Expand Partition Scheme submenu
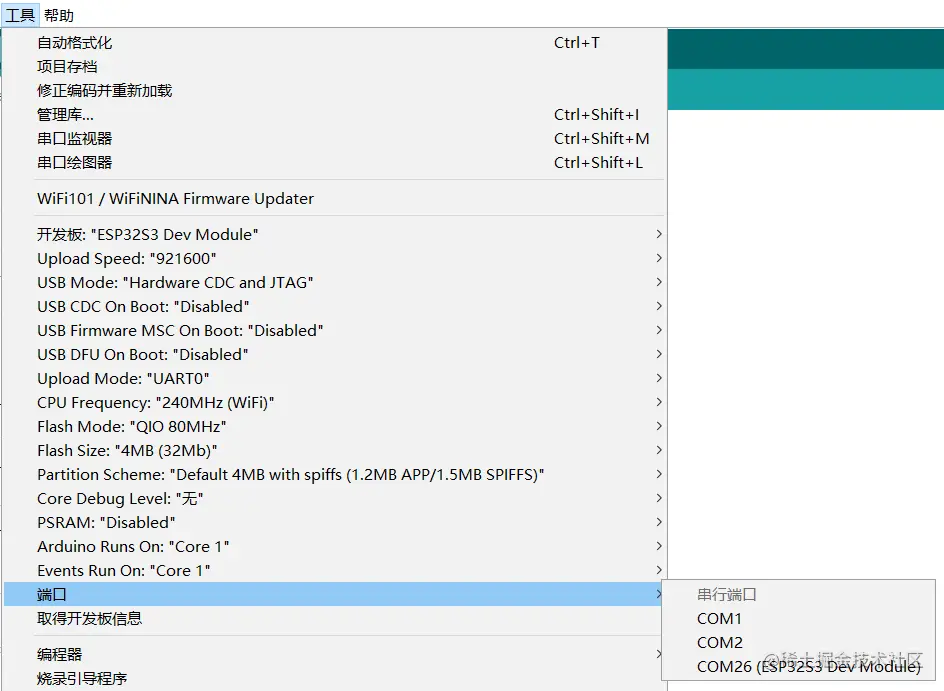This screenshot has height=691, width=944. (335, 475)
